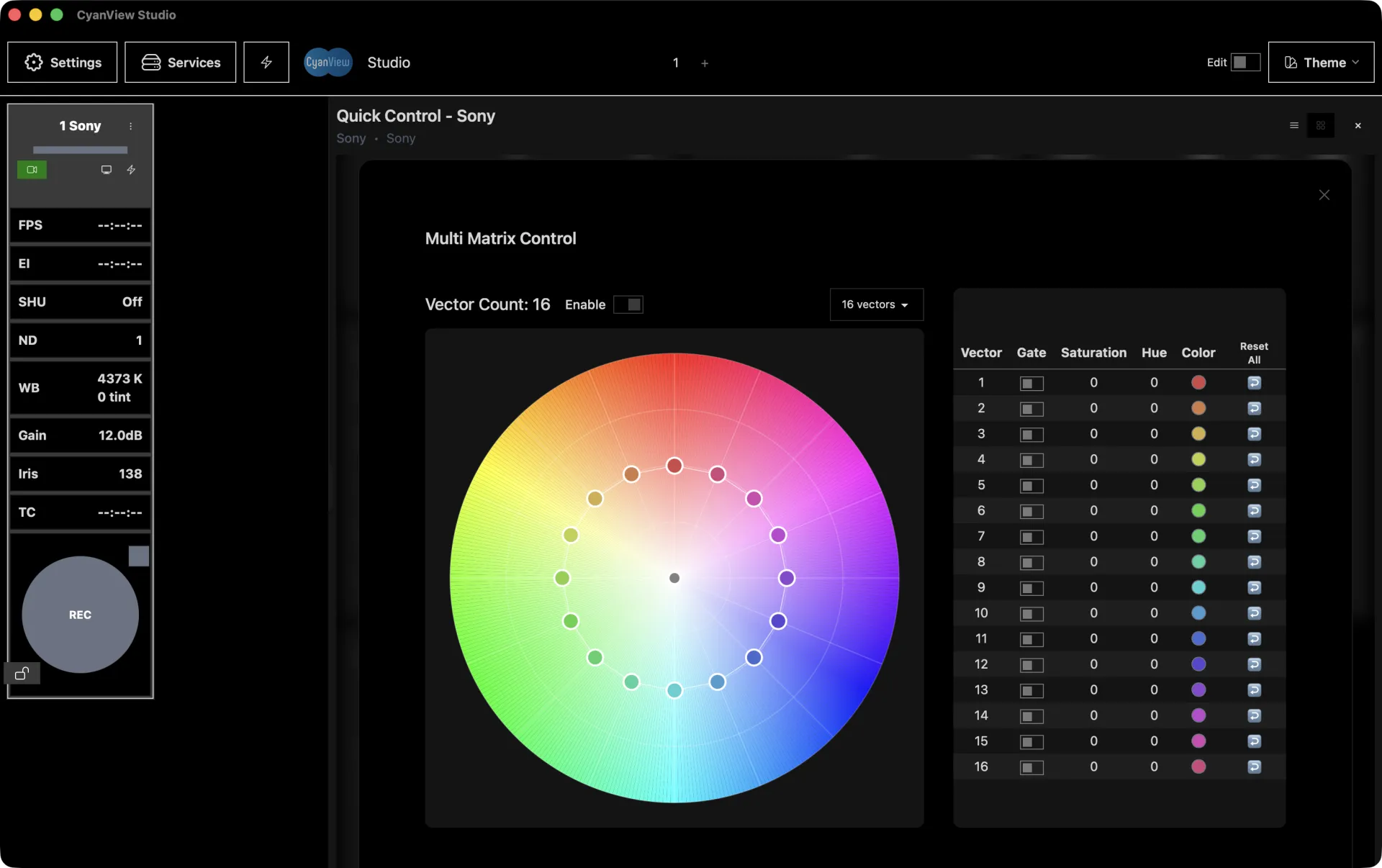Toggle the Gate for vector 4
Screen dimensions: 1382x868
[1031, 461]
